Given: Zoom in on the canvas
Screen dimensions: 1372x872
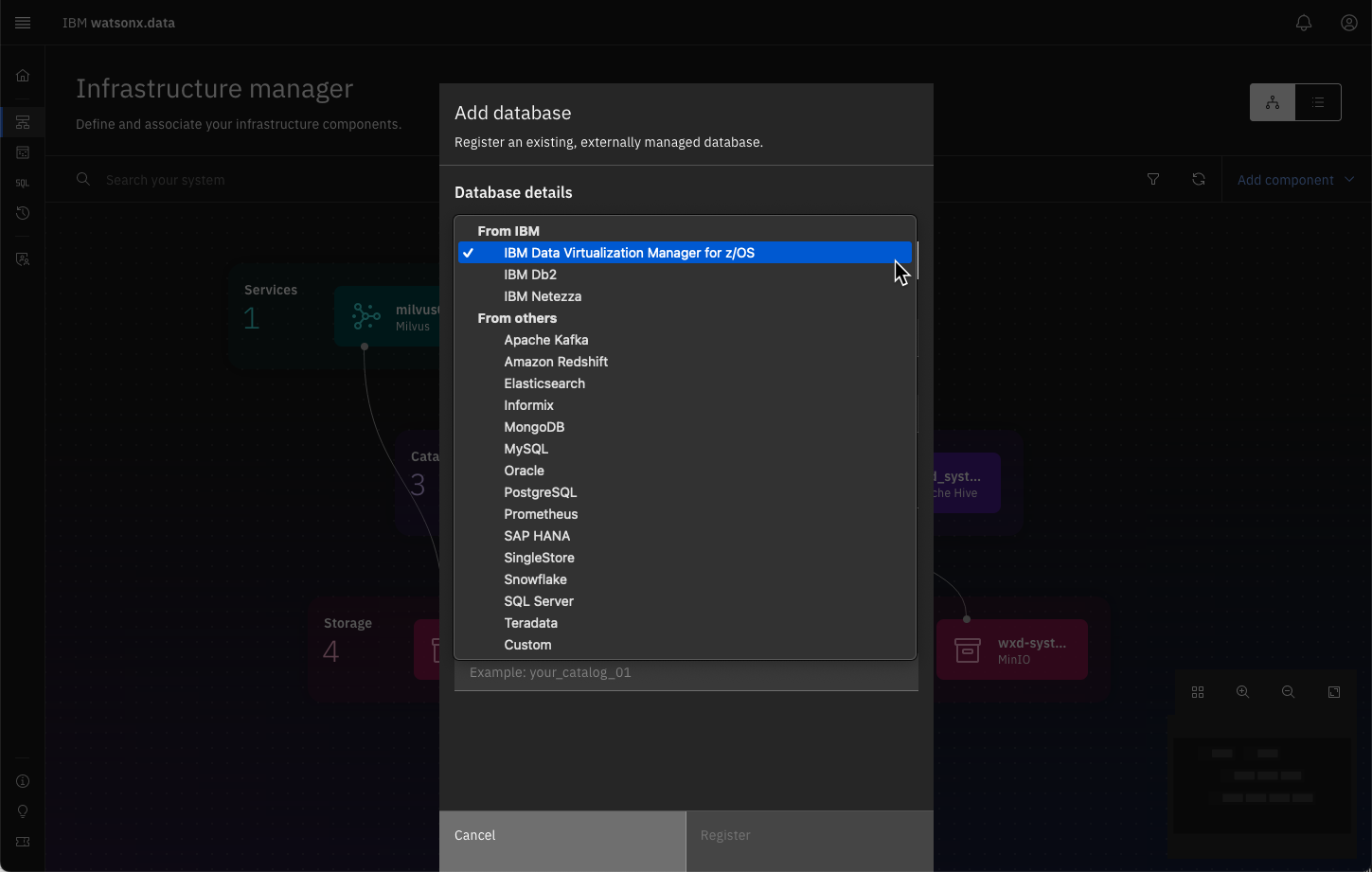Looking at the screenshot, I should click(1243, 692).
